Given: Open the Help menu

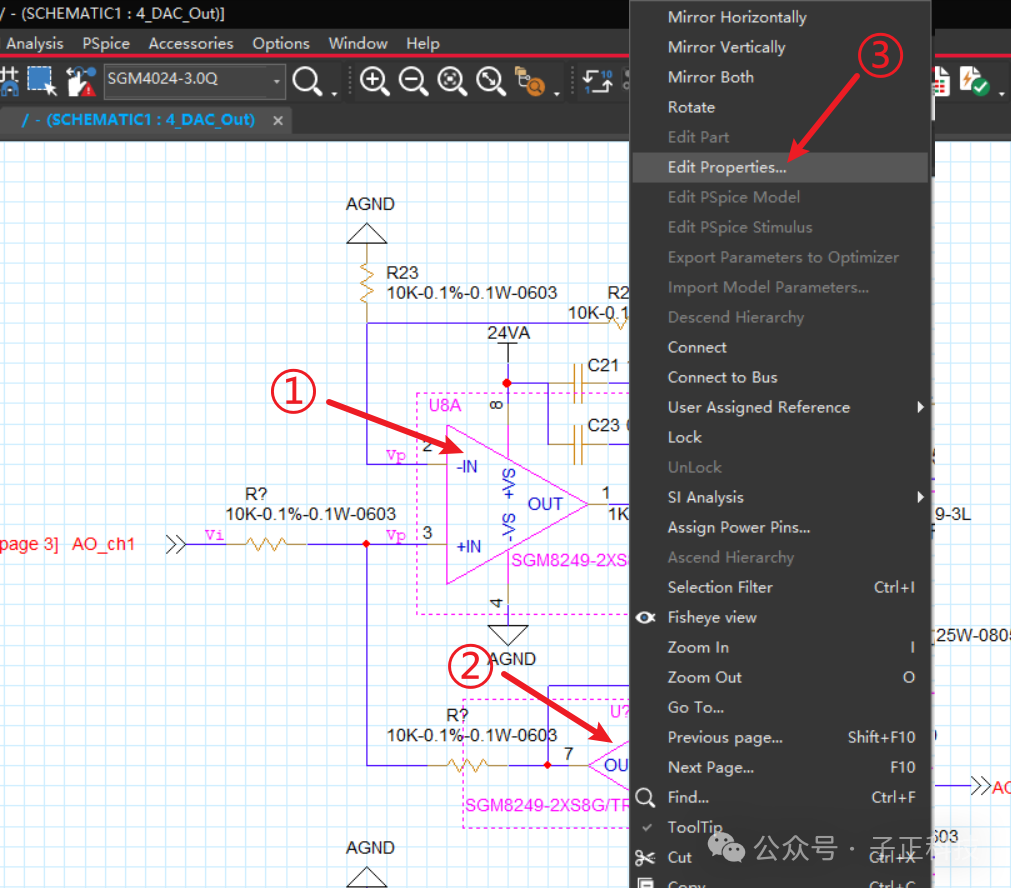Looking at the screenshot, I should (x=423, y=43).
